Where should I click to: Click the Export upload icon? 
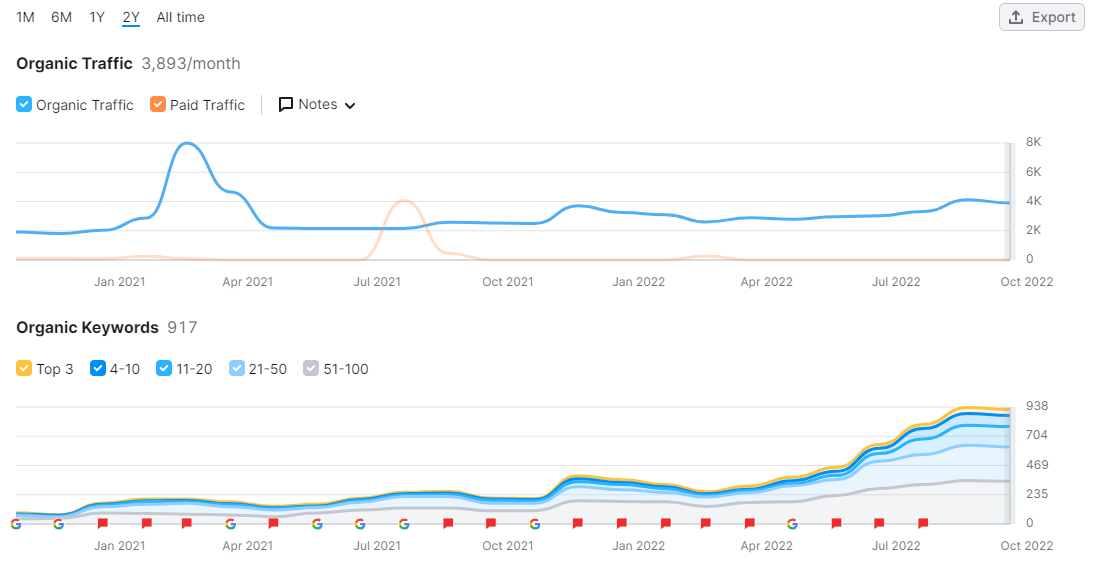(x=1015, y=18)
